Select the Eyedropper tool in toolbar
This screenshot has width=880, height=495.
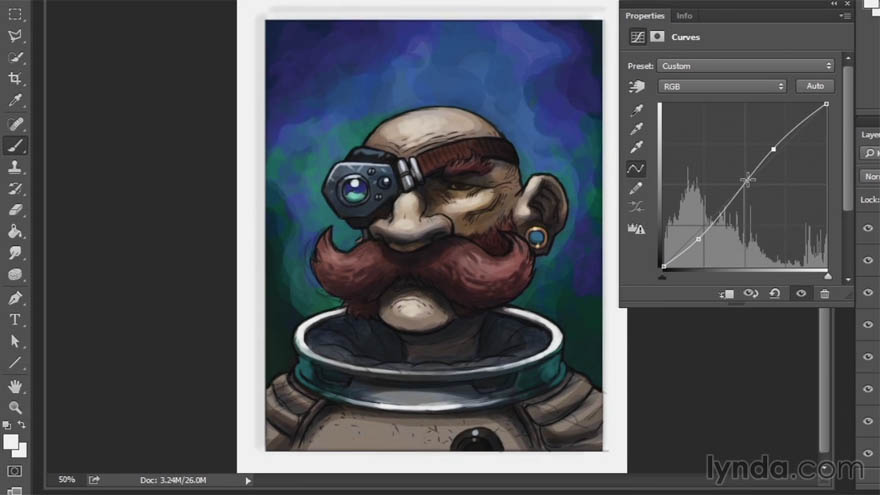click(15, 100)
